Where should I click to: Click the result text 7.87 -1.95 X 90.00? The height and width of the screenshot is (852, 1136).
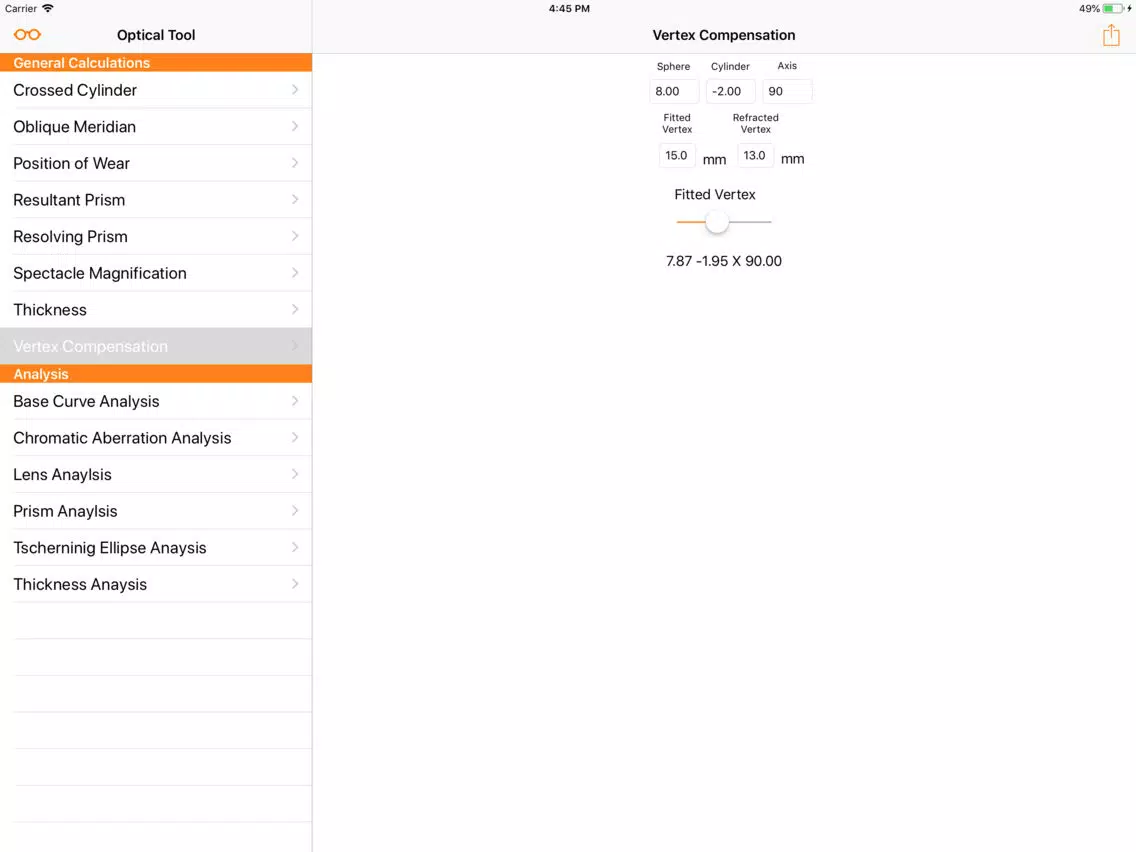pyautogui.click(x=724, y=261)
